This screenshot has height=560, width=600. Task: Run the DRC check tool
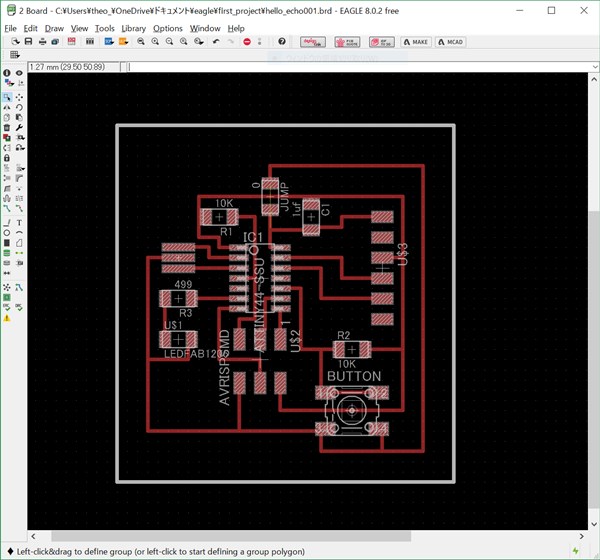(19, 307)
